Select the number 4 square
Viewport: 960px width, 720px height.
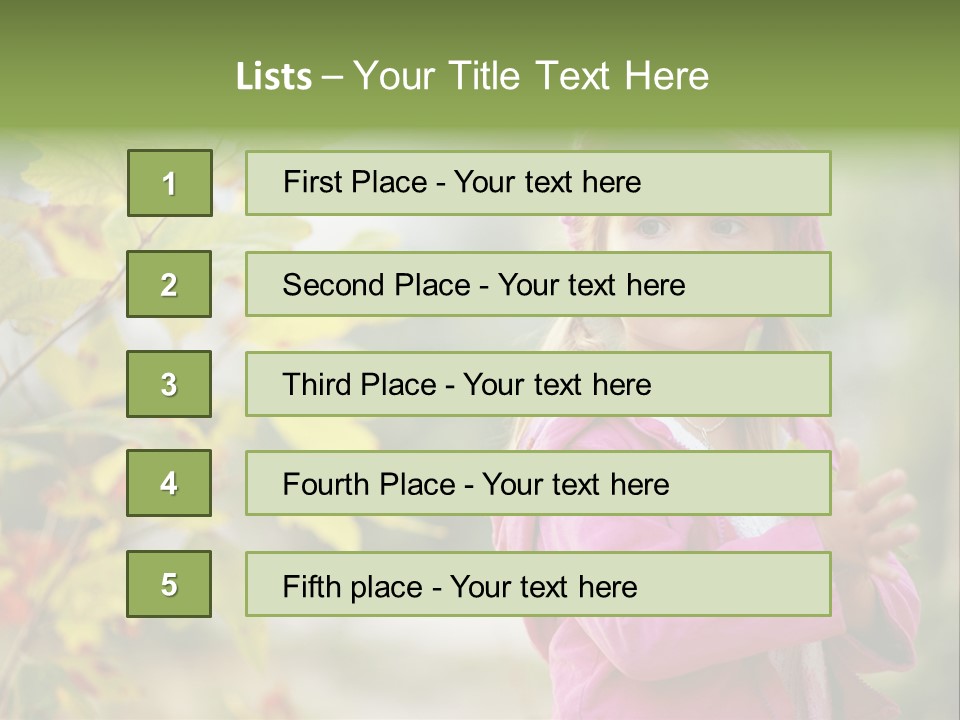(x=169, y=484)
